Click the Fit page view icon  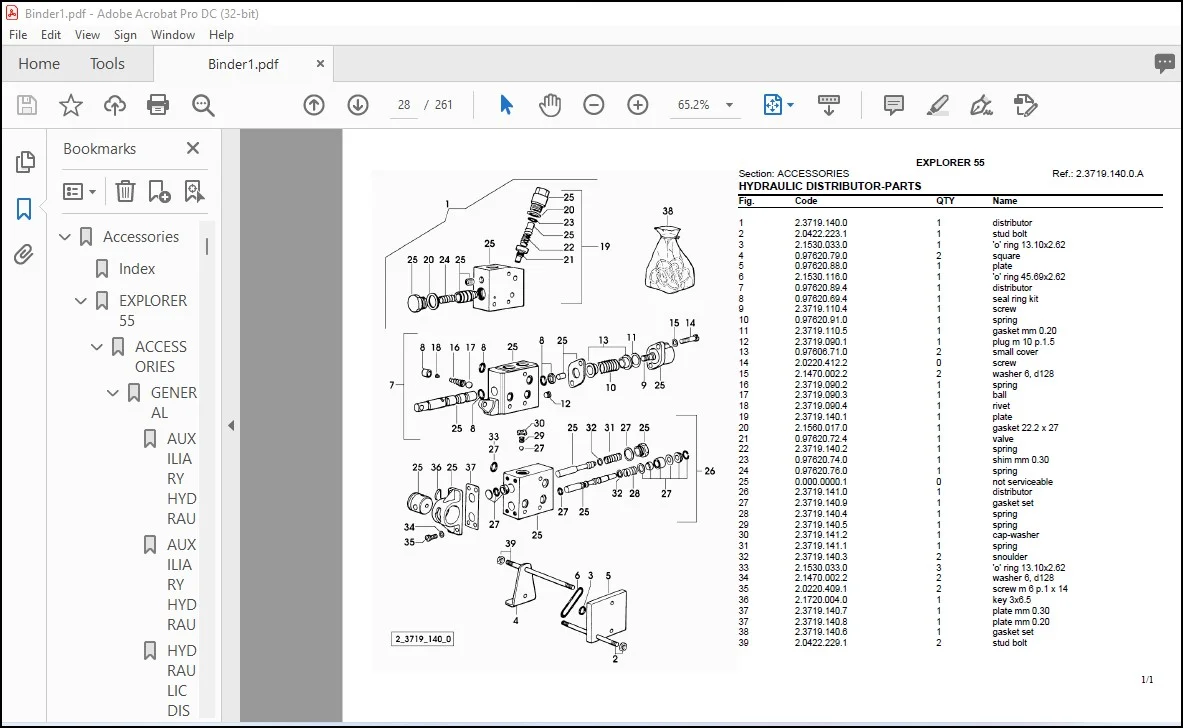pos(773,105)
